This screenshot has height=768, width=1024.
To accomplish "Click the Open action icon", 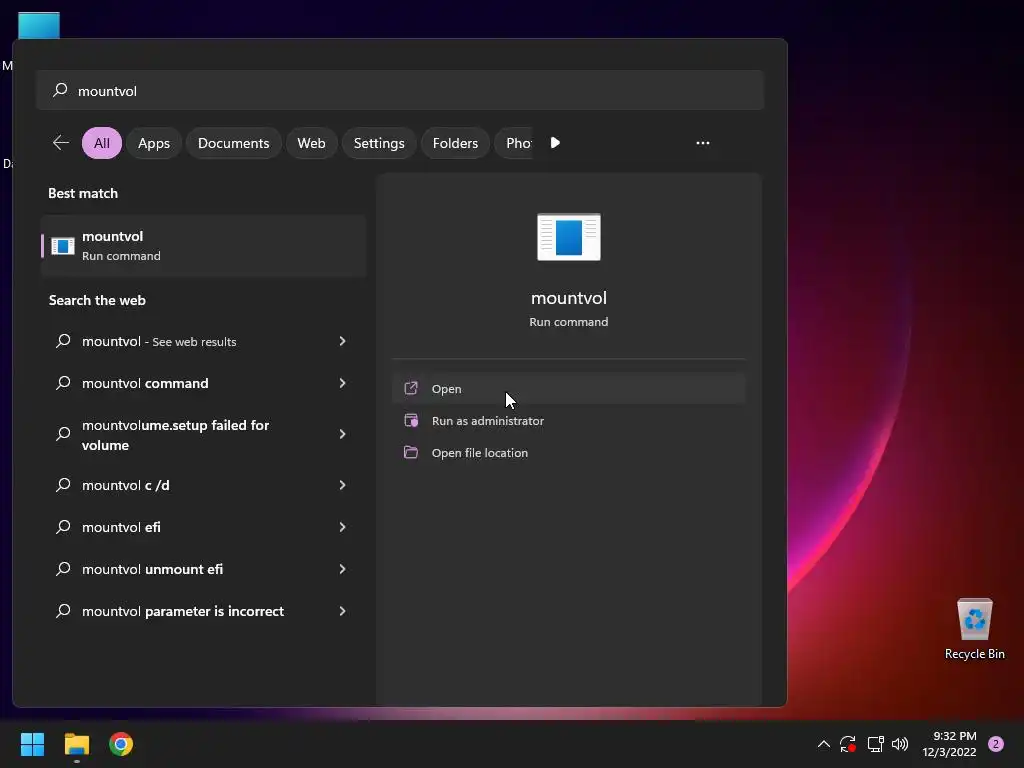I will [411, 389].
